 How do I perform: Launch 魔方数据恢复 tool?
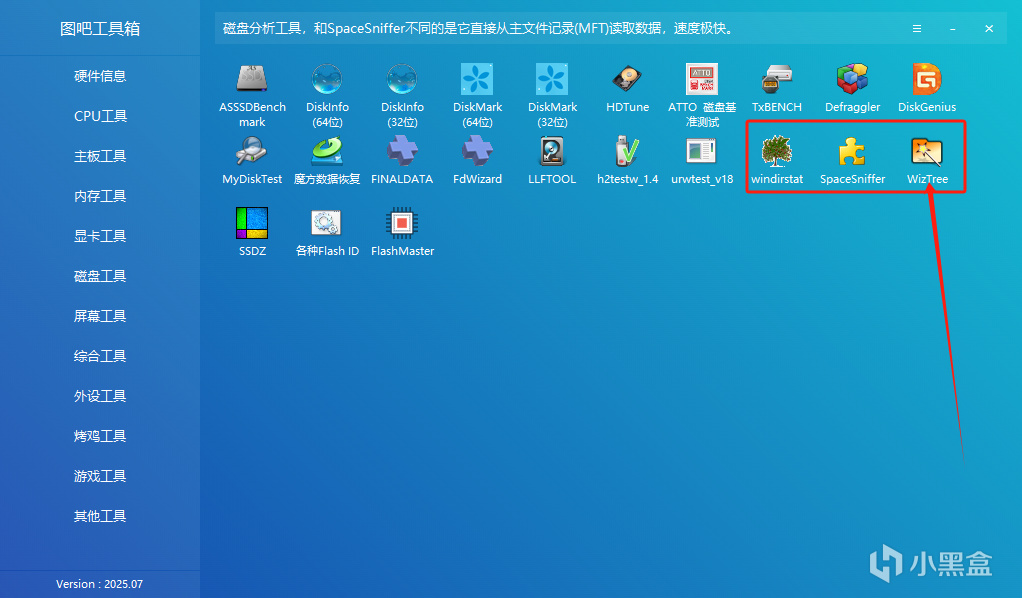(x=327, y=160)
